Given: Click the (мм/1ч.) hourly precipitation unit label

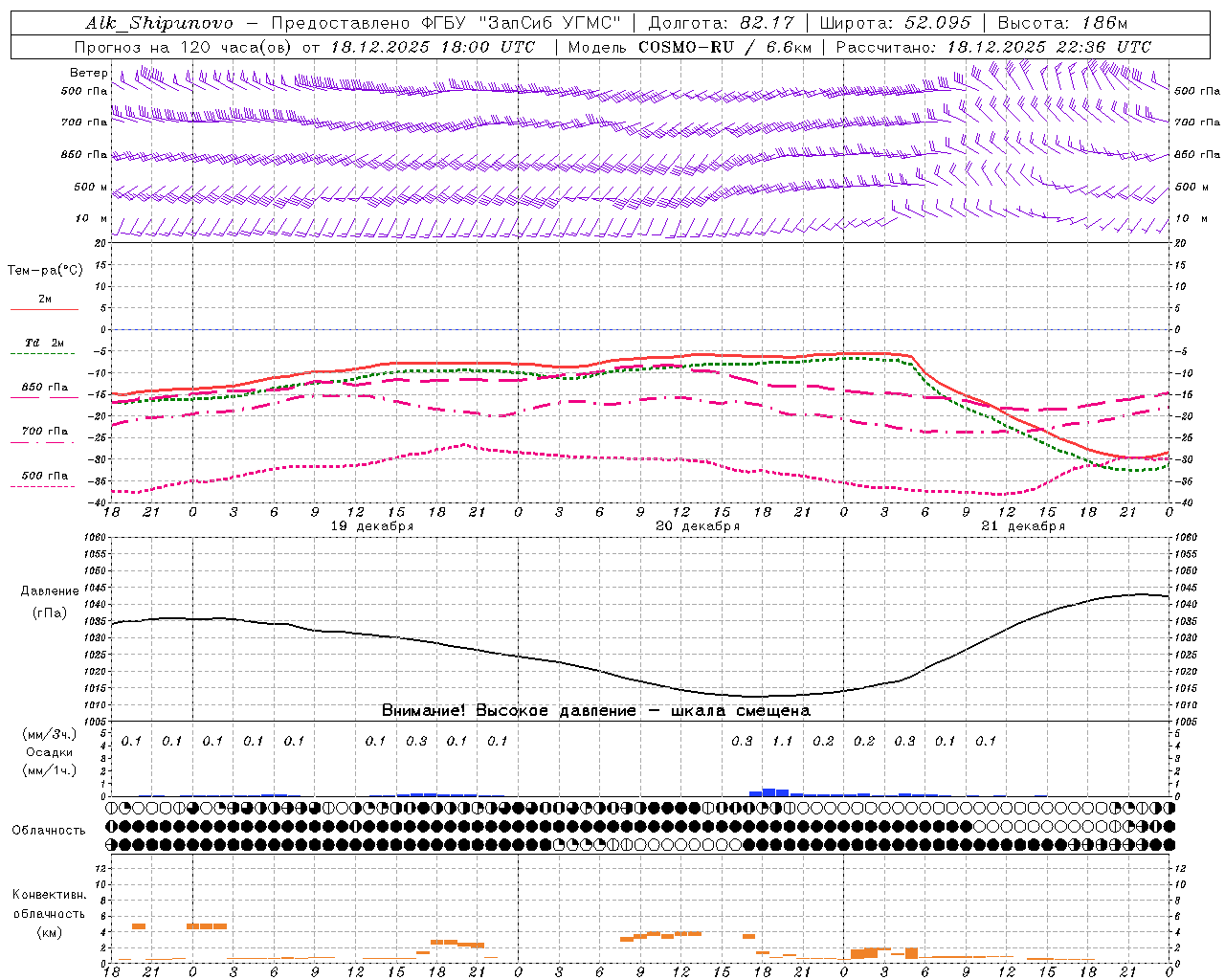Looking at the screenshot, I should click(50, 769).
